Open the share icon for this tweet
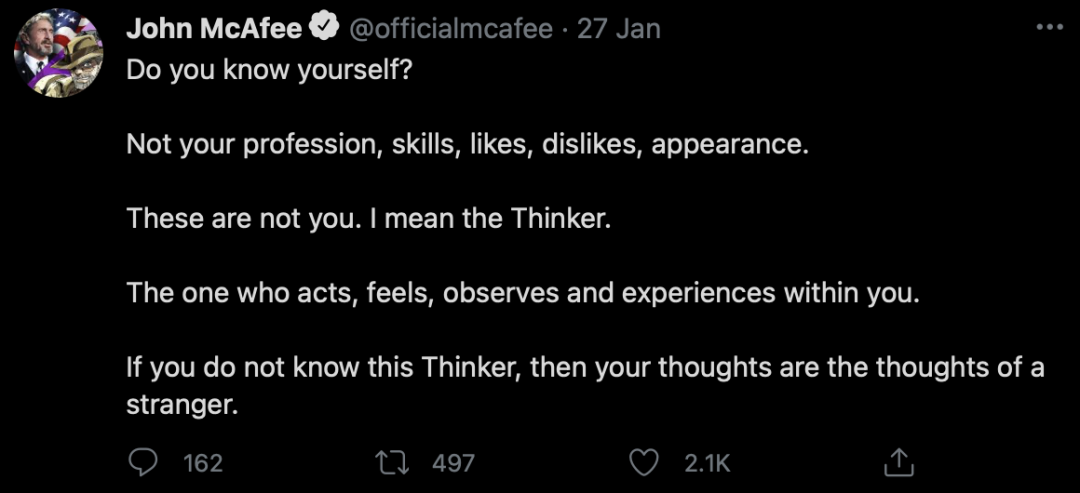 [x=898, y=462]
